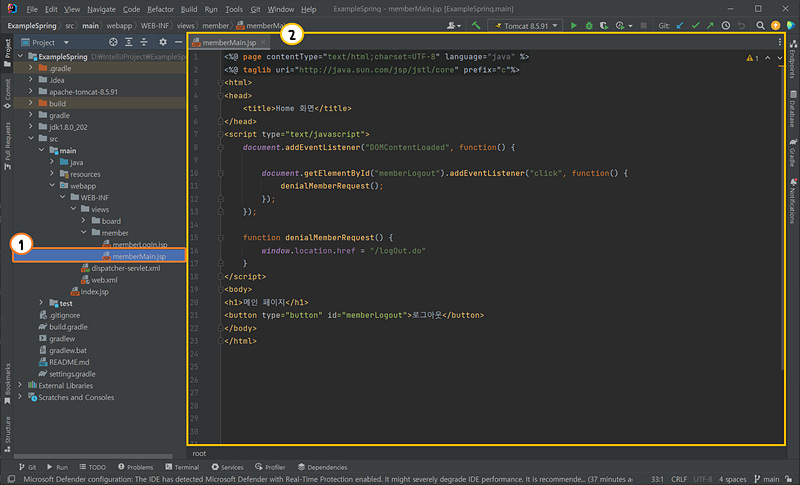The image size is (800, 485).
Task: Toggle the Pull Requests tool window
Action: point(7,146)
